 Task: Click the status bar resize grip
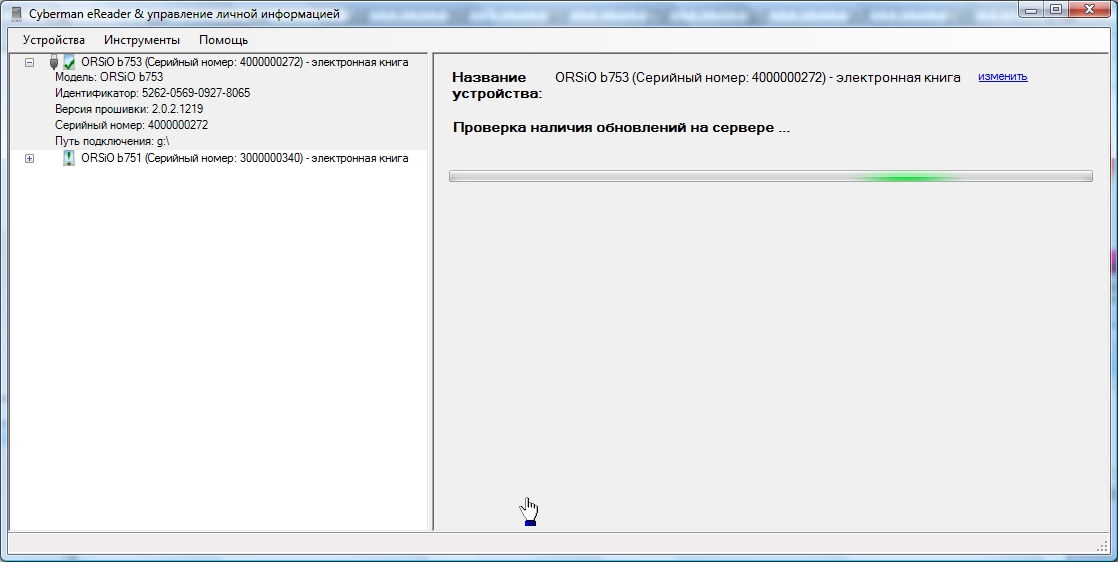(x=1101, y=546)
